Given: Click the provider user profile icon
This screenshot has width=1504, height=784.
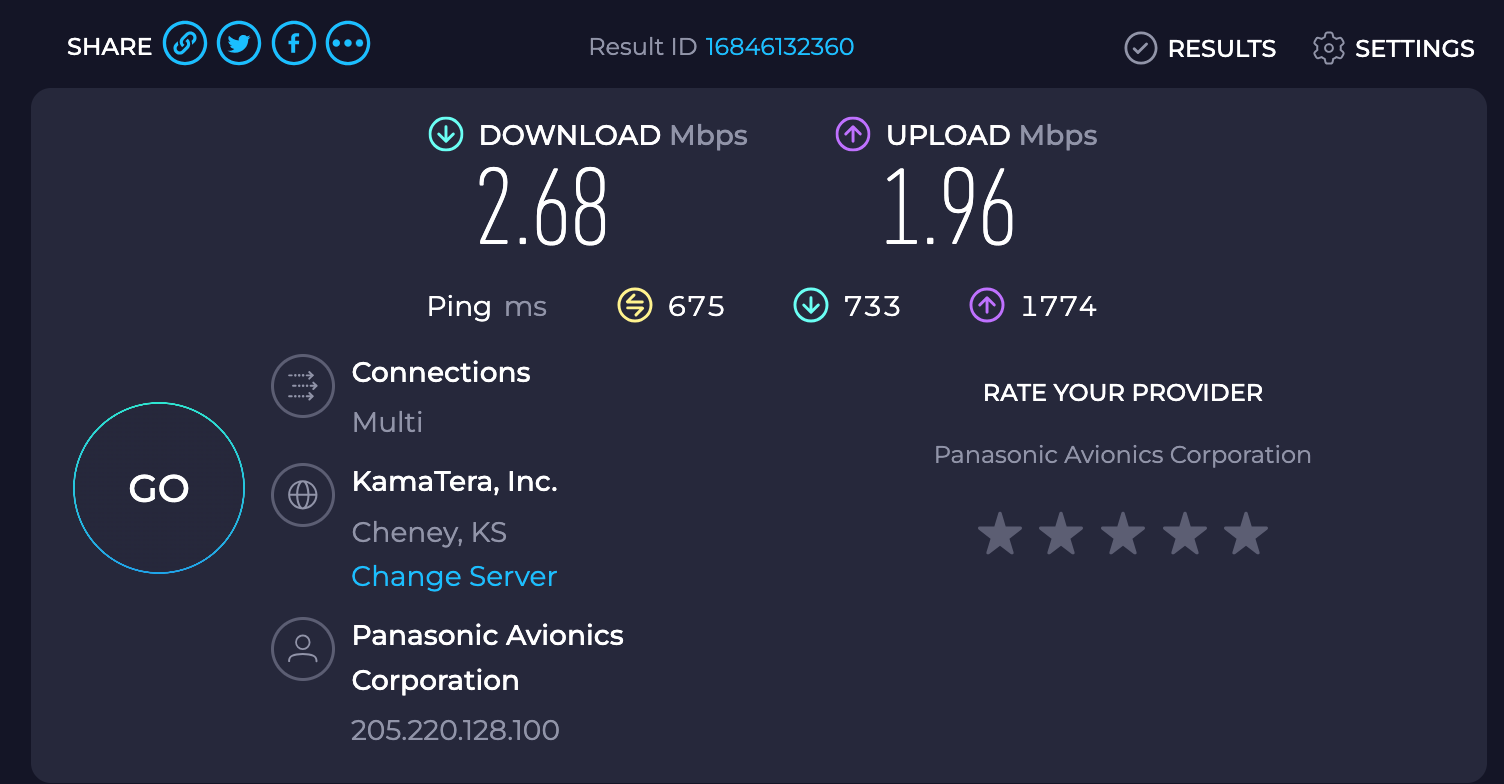Looking at the screenshot, I should click(302, 648).
